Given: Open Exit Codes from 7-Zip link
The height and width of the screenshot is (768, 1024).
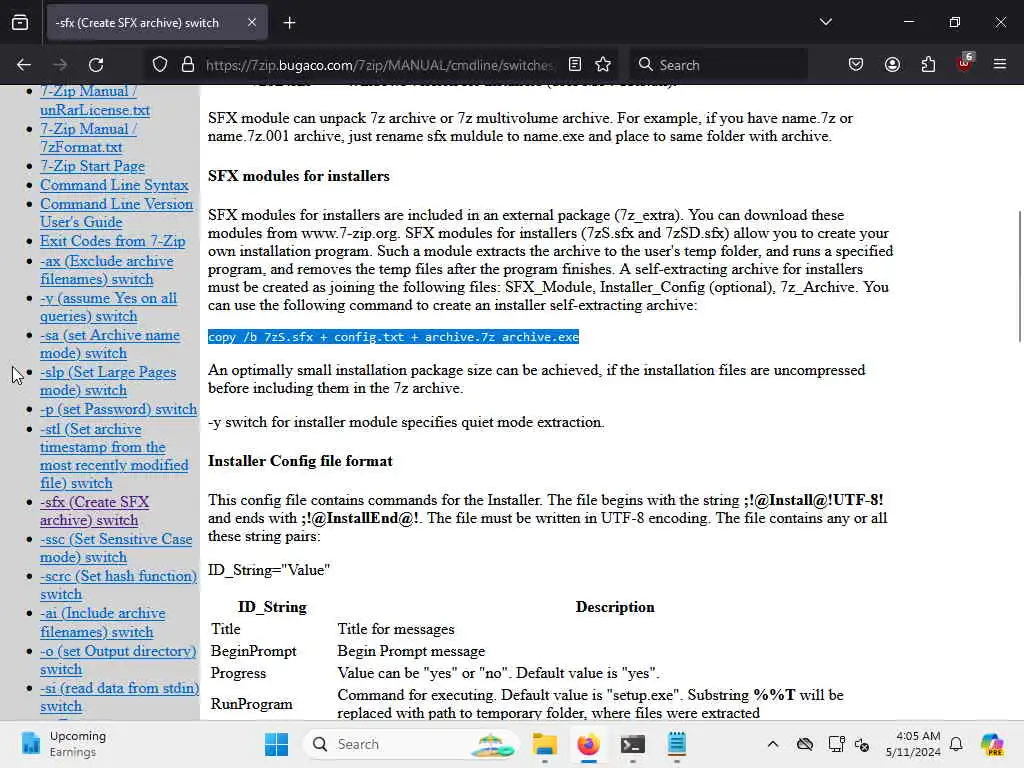Looking at the screenshot, I should pos(112,241).
